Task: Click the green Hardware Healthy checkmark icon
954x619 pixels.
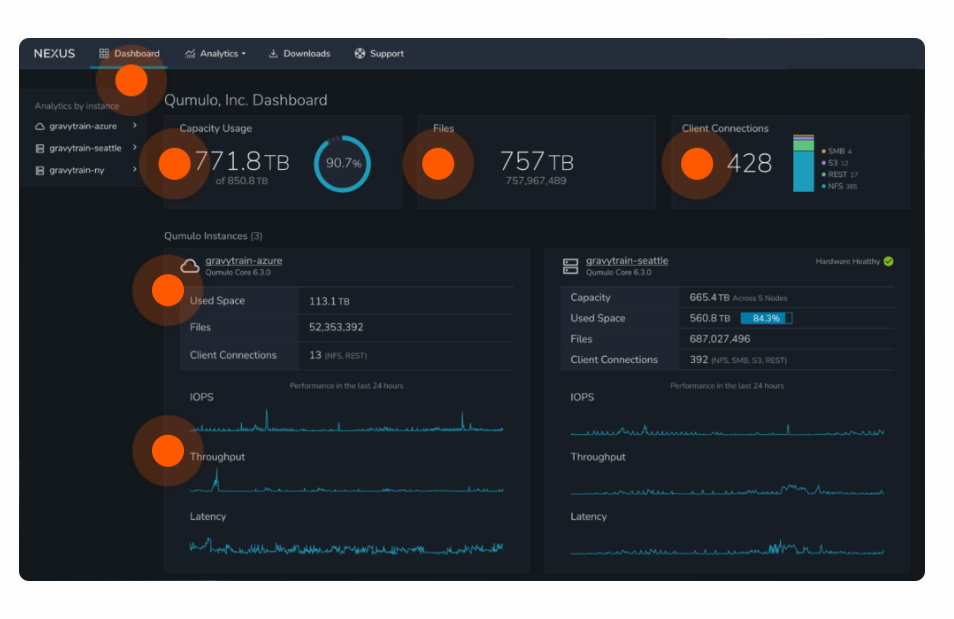Action: [886, 260]
